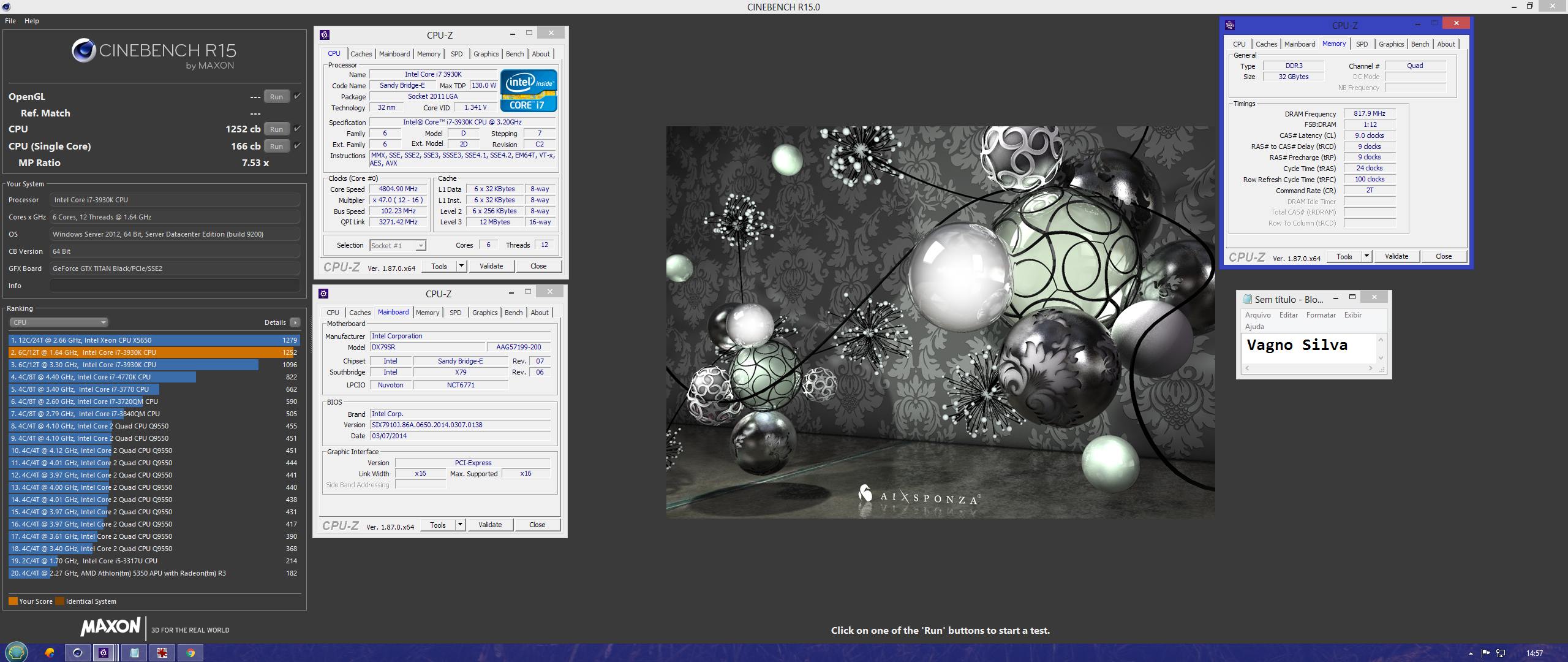Click the red puzzle-piece taskbar icon
Image resolution: width=1568 pixels, height=662 pixels.
tap(162, 653)
